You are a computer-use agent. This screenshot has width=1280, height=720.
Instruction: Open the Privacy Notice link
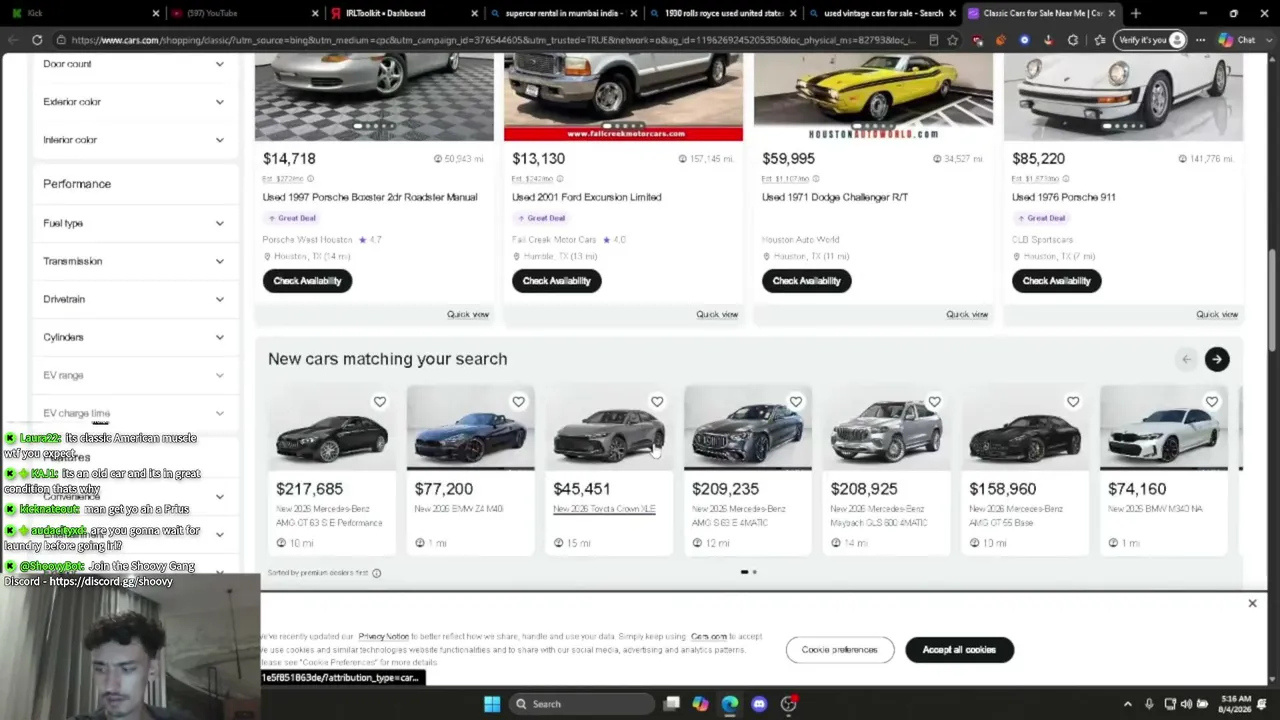[384, 637]
